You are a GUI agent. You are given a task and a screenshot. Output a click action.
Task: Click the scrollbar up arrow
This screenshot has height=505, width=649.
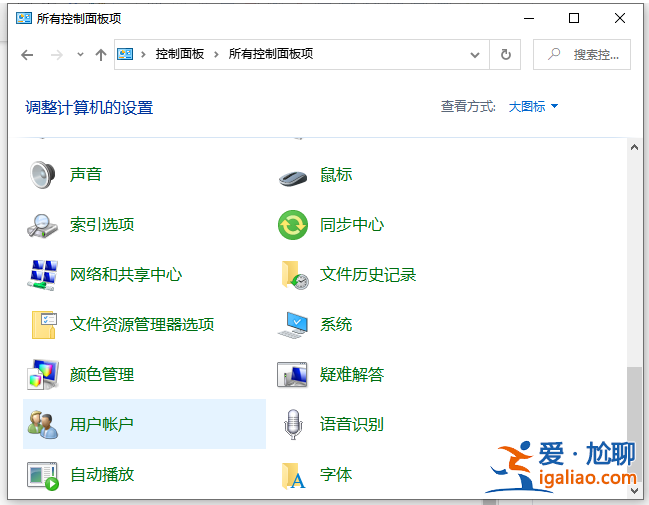tap(634, 147)
